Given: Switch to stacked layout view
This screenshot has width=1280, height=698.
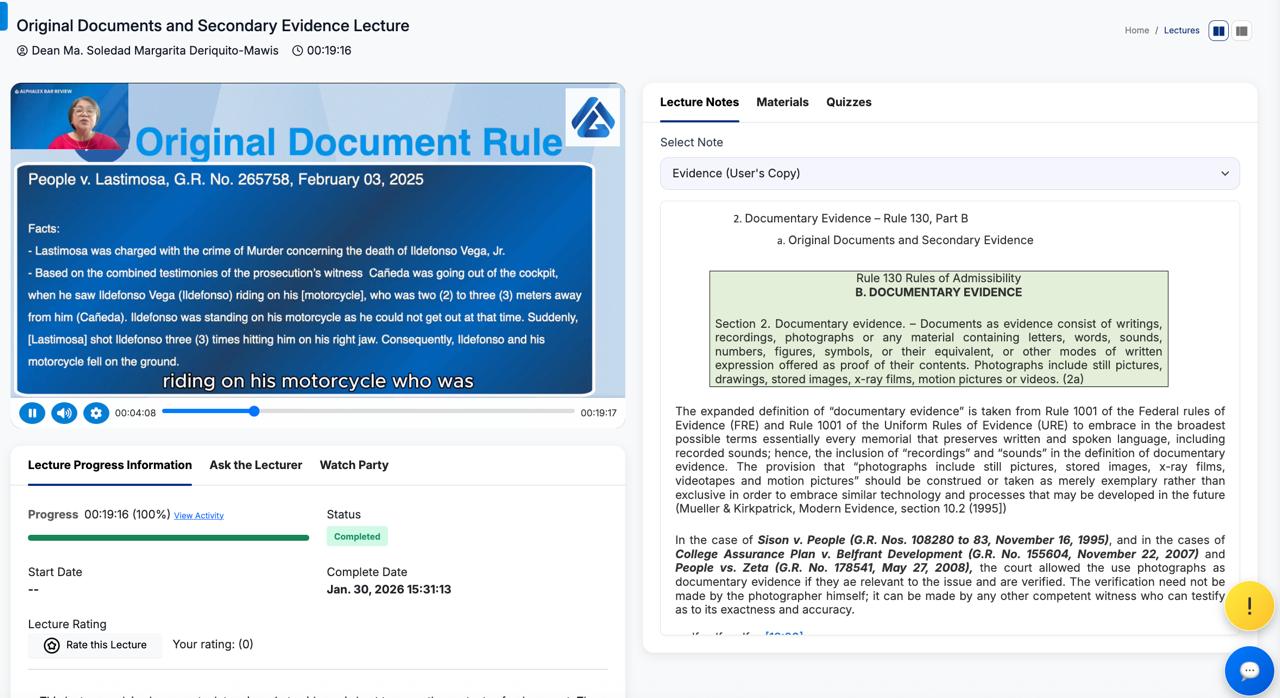Looking at the screenshot, I should (1242, 31).
